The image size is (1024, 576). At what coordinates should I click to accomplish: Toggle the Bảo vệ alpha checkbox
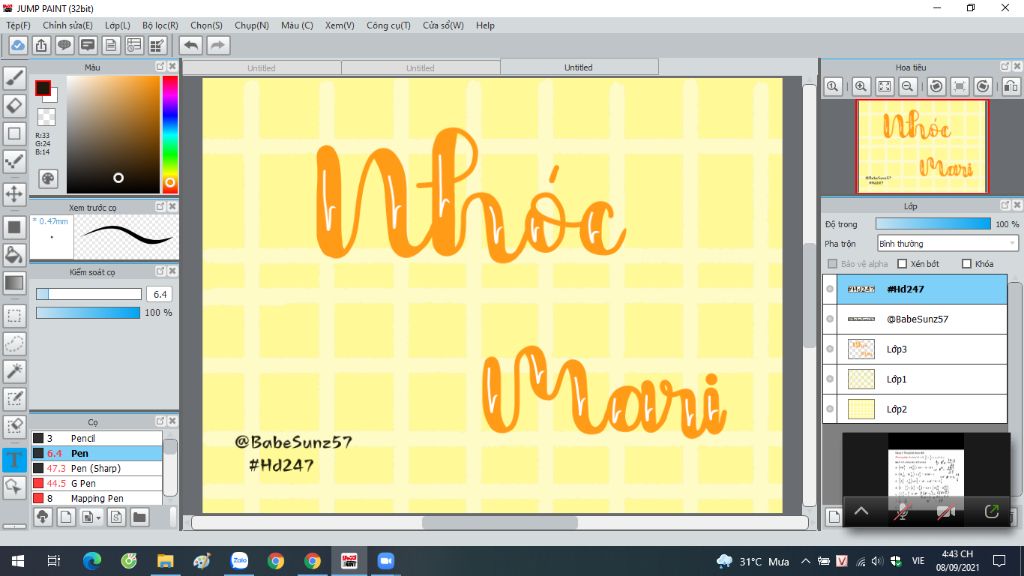(832, 264)
